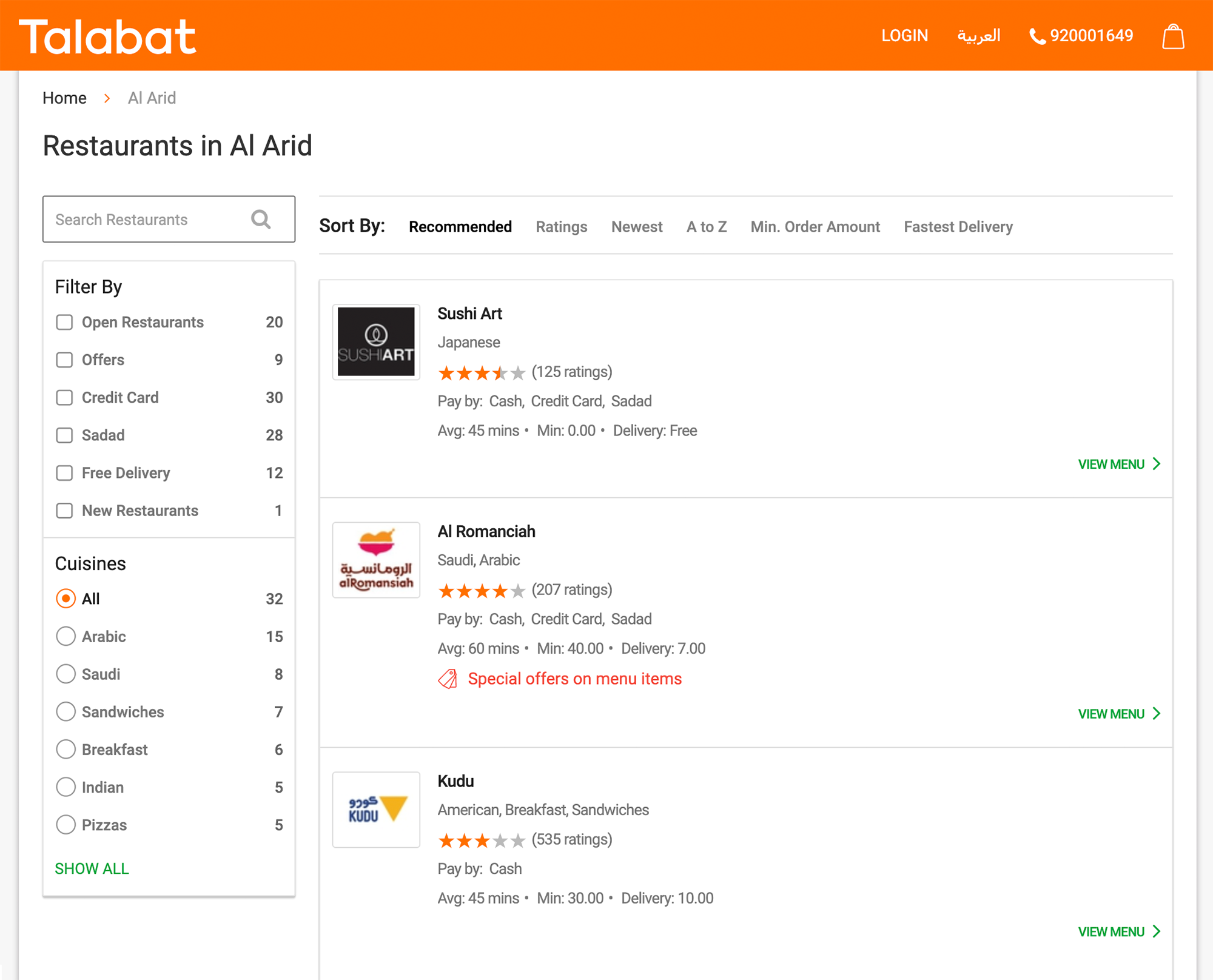Click Special offers on menu items
Viewport: 1213px width, 980px height.
pyautogui.click(x=575, y=679)
